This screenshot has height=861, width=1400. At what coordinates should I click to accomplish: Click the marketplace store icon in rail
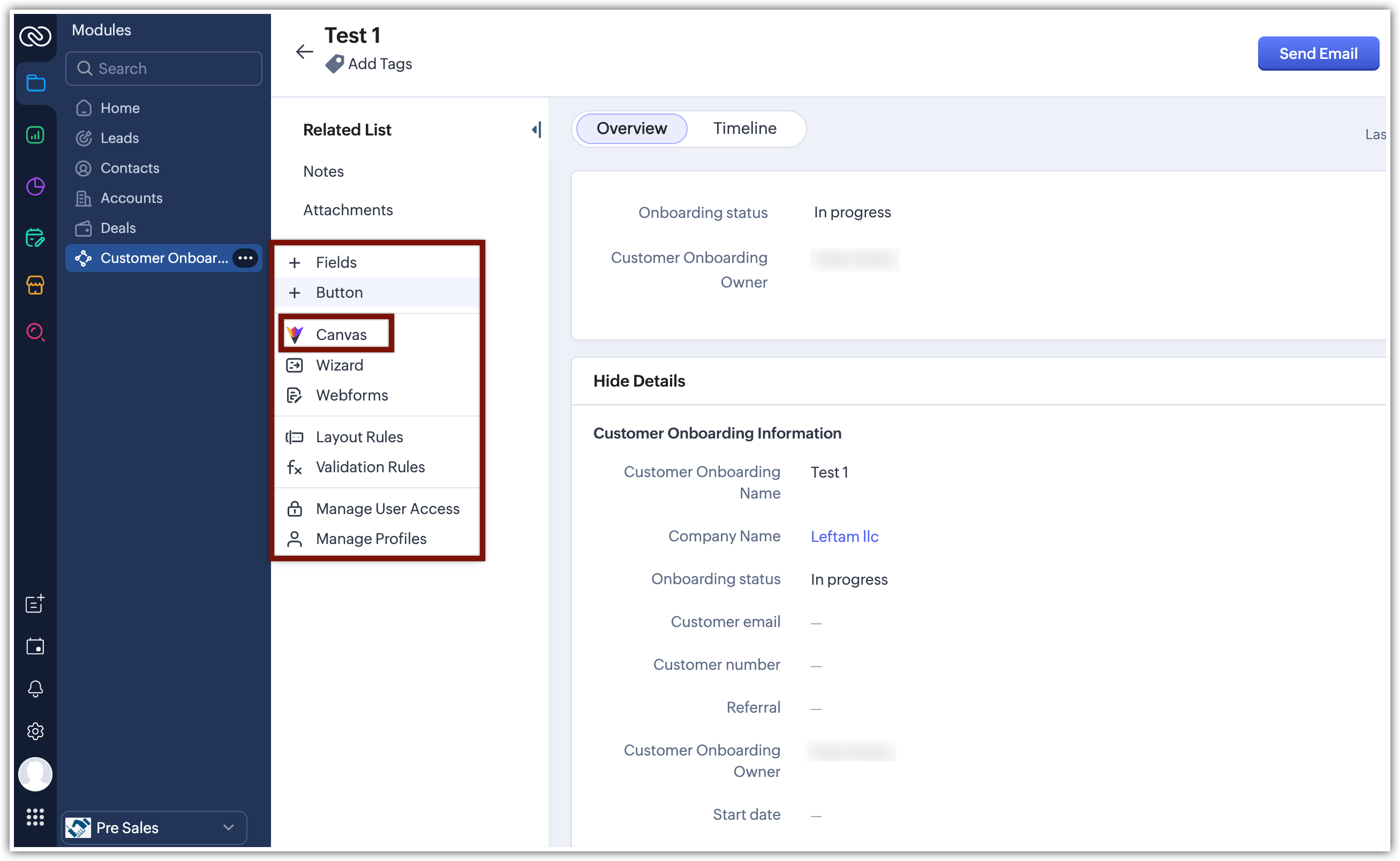pos(35,285)
